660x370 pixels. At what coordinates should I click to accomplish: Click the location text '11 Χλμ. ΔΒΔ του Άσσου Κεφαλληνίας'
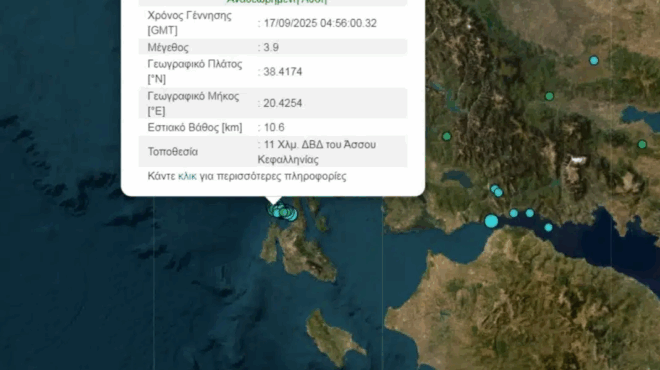point(317,152)
